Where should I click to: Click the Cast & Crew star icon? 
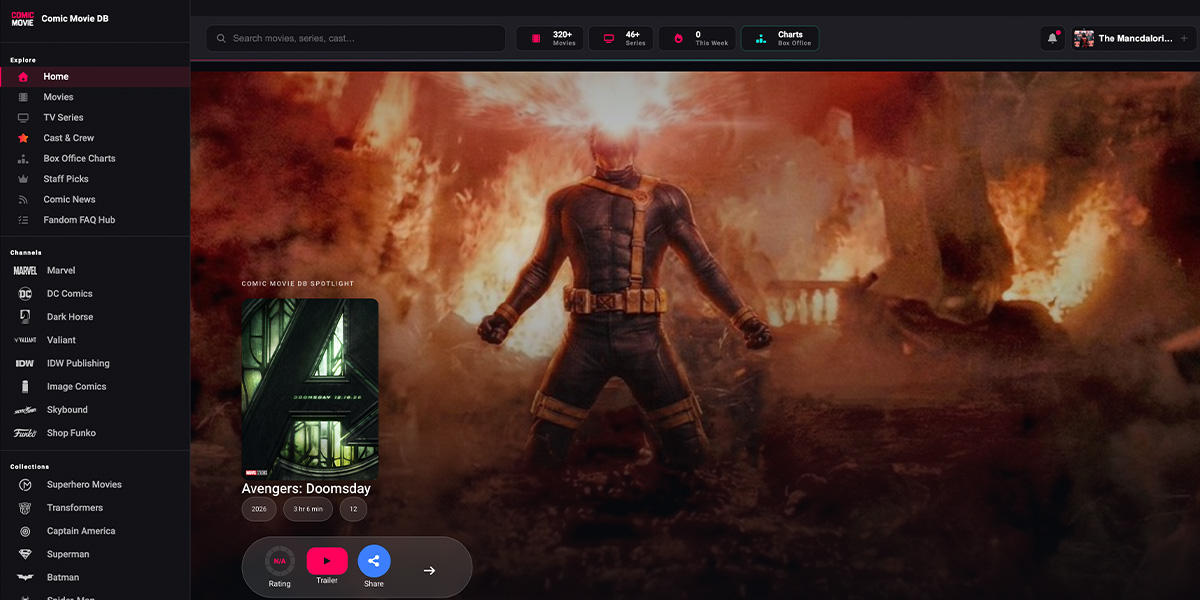[x=23, y=138]
